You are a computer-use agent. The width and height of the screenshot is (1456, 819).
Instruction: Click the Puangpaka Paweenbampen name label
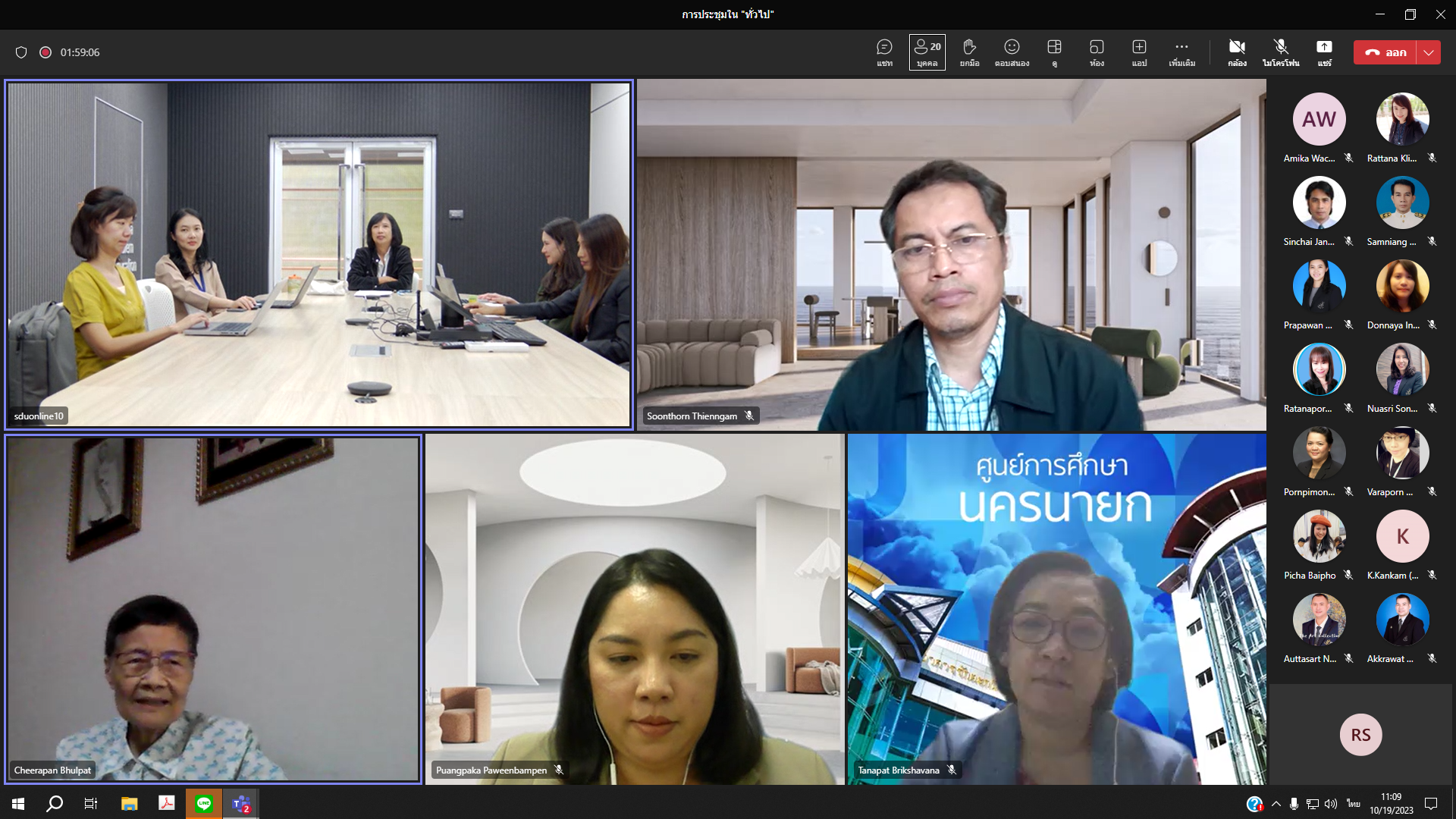491,770
